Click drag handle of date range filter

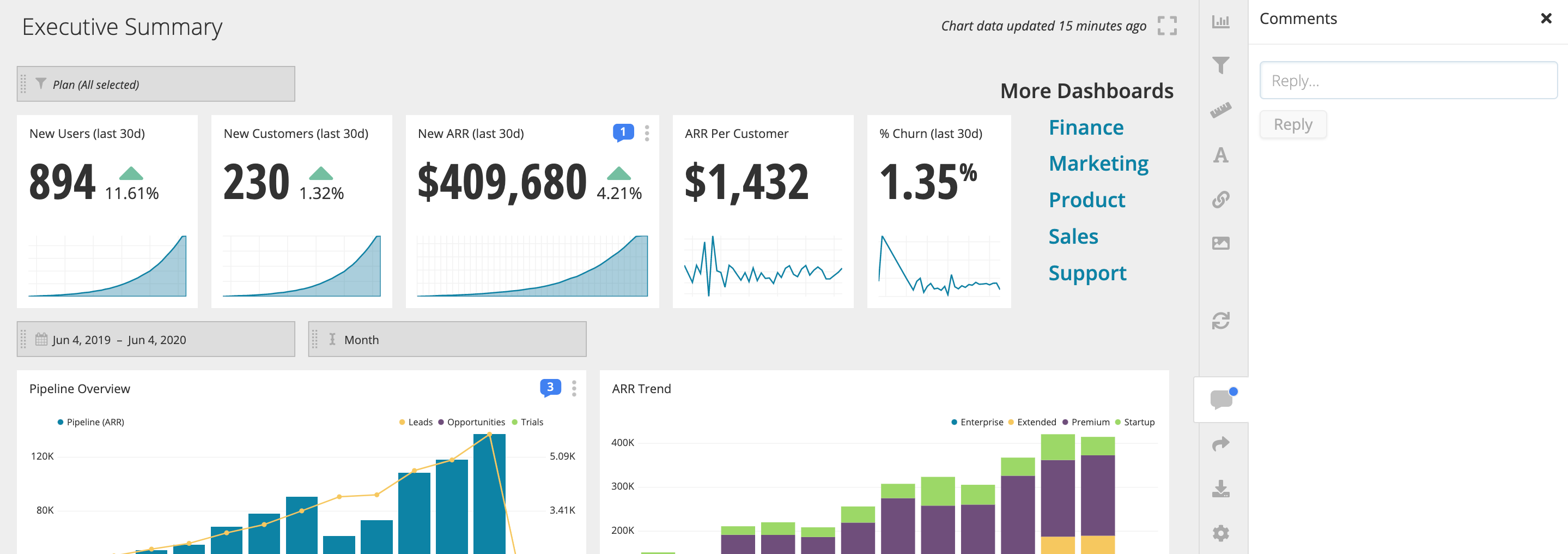coord(23,339)
